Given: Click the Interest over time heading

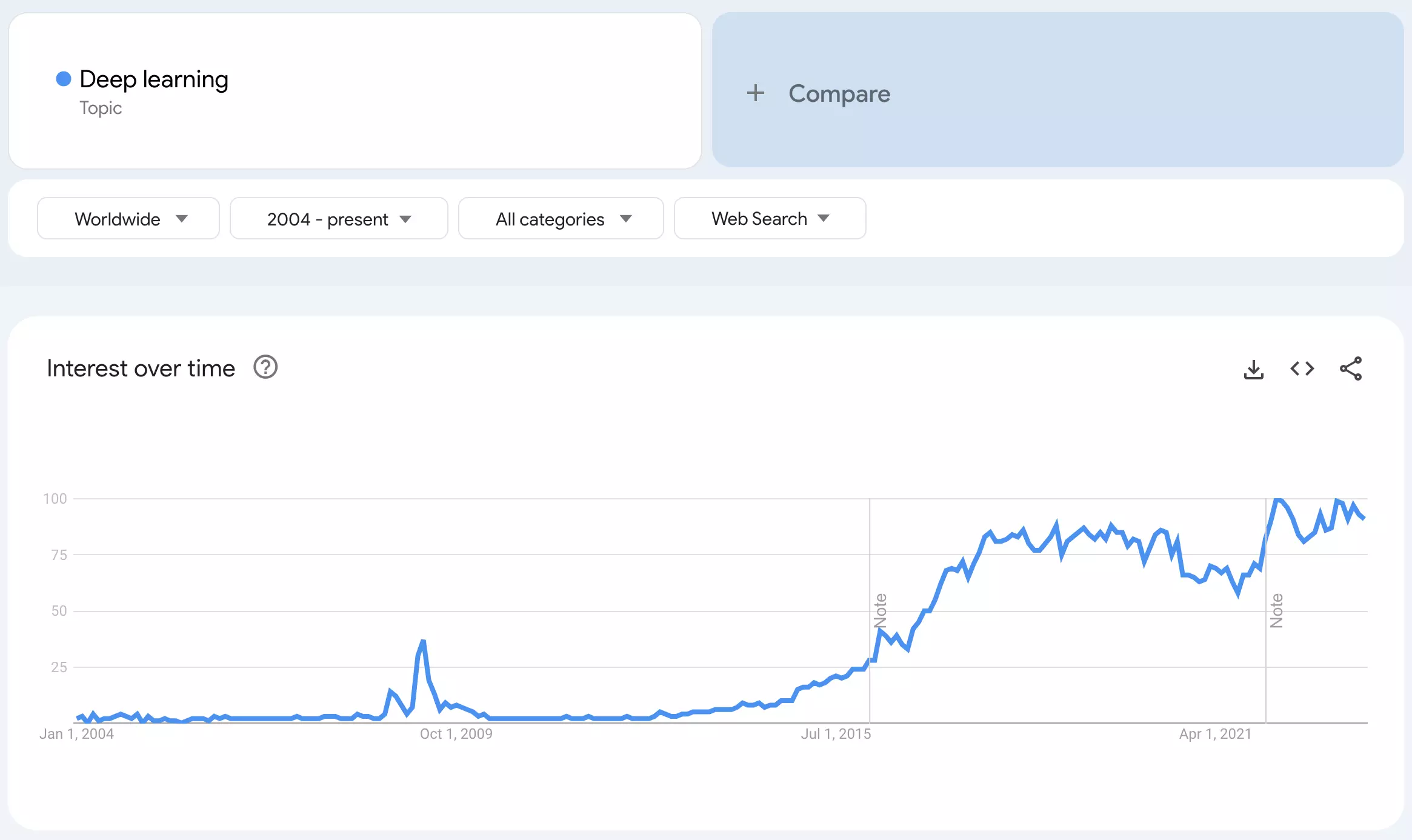Looking at the screenshot, I should 141,368.
